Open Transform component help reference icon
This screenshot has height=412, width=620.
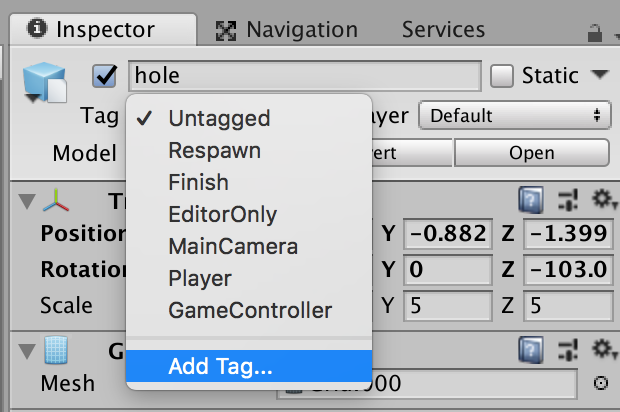[531, 200]
